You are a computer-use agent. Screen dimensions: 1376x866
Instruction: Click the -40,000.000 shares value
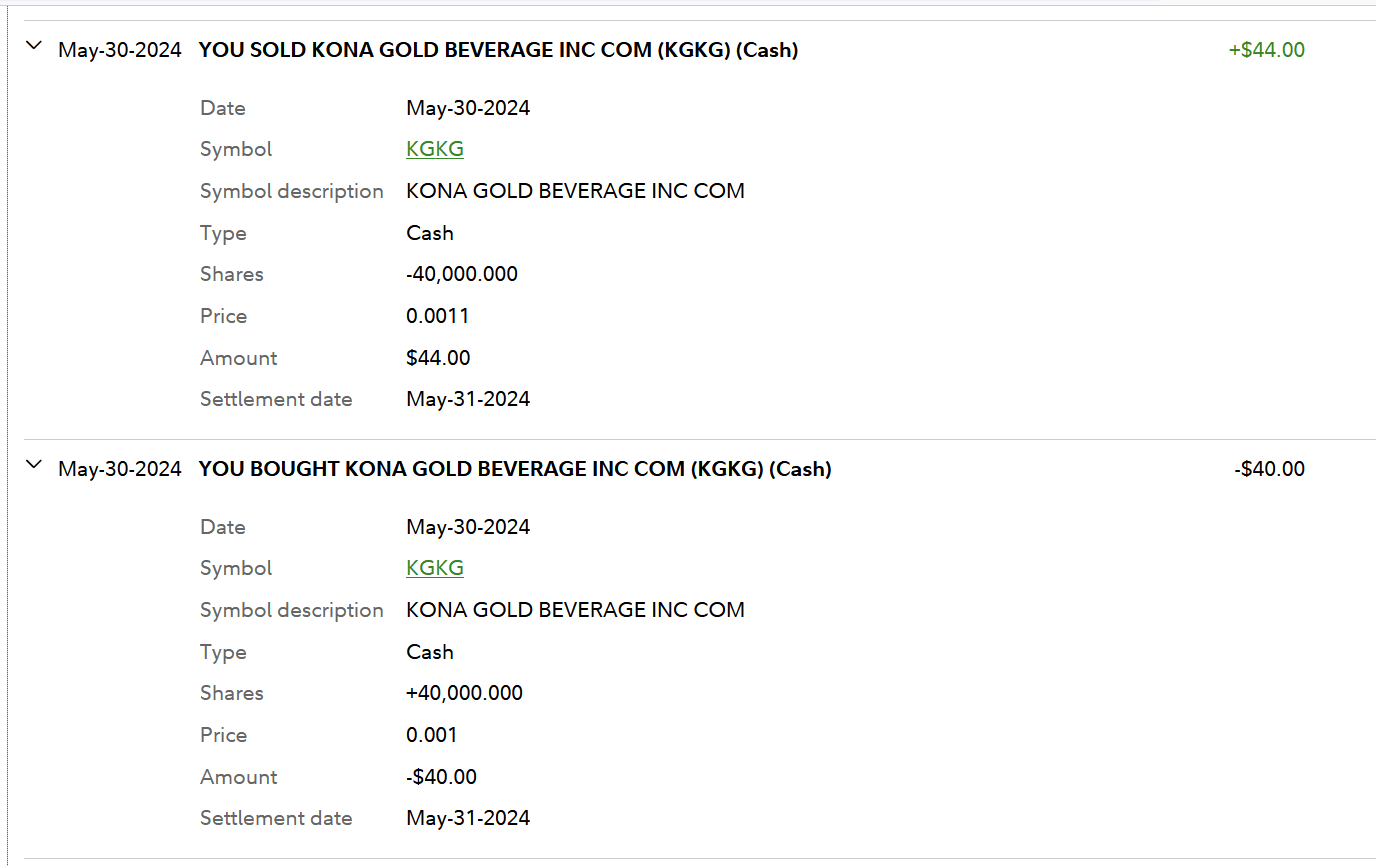(x=462, y=274)
